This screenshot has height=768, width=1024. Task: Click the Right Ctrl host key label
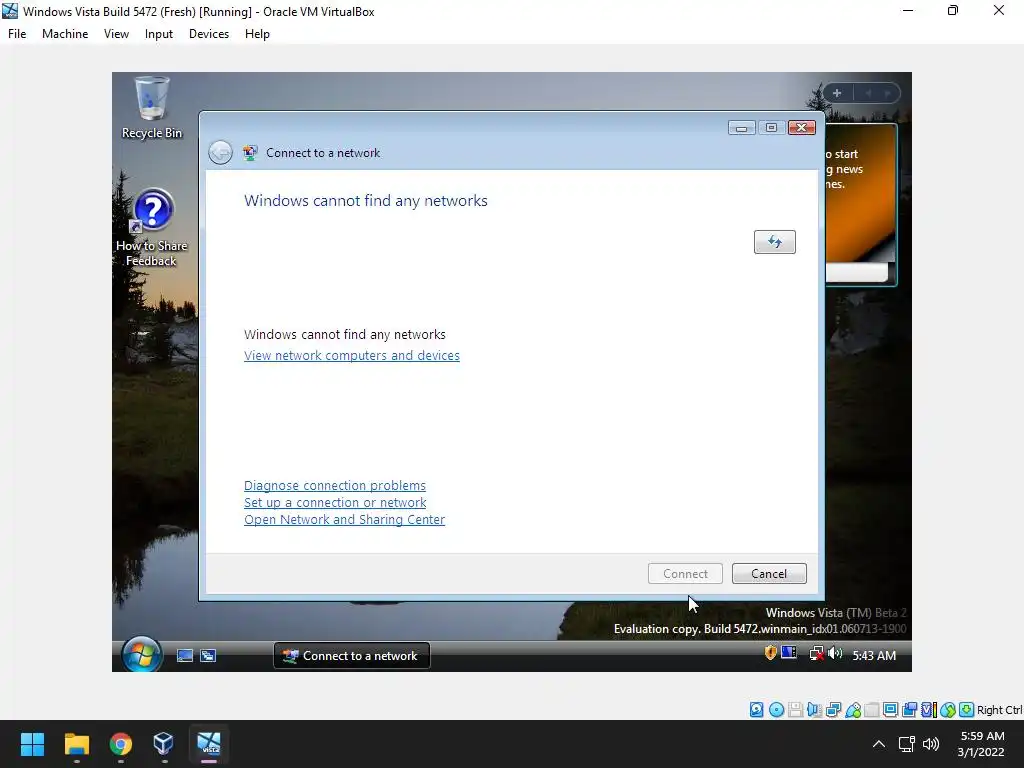click(999, 710)
